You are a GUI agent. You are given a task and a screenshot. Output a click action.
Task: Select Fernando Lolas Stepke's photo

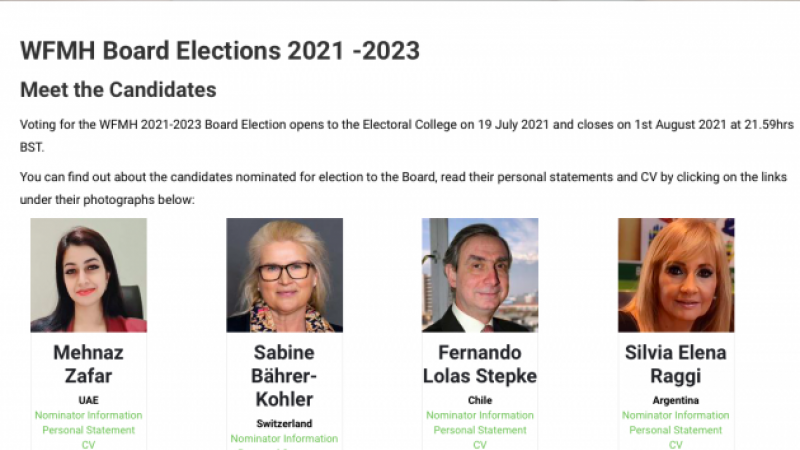click(x=480, y=275)
